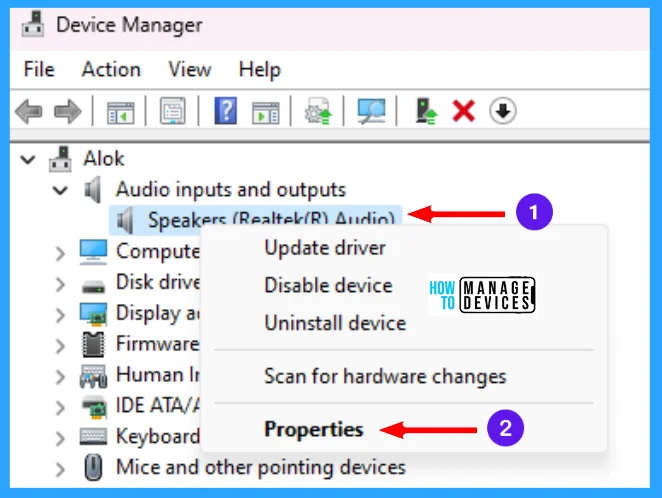Select Mice and other pointing devices label

pos(260,467)
